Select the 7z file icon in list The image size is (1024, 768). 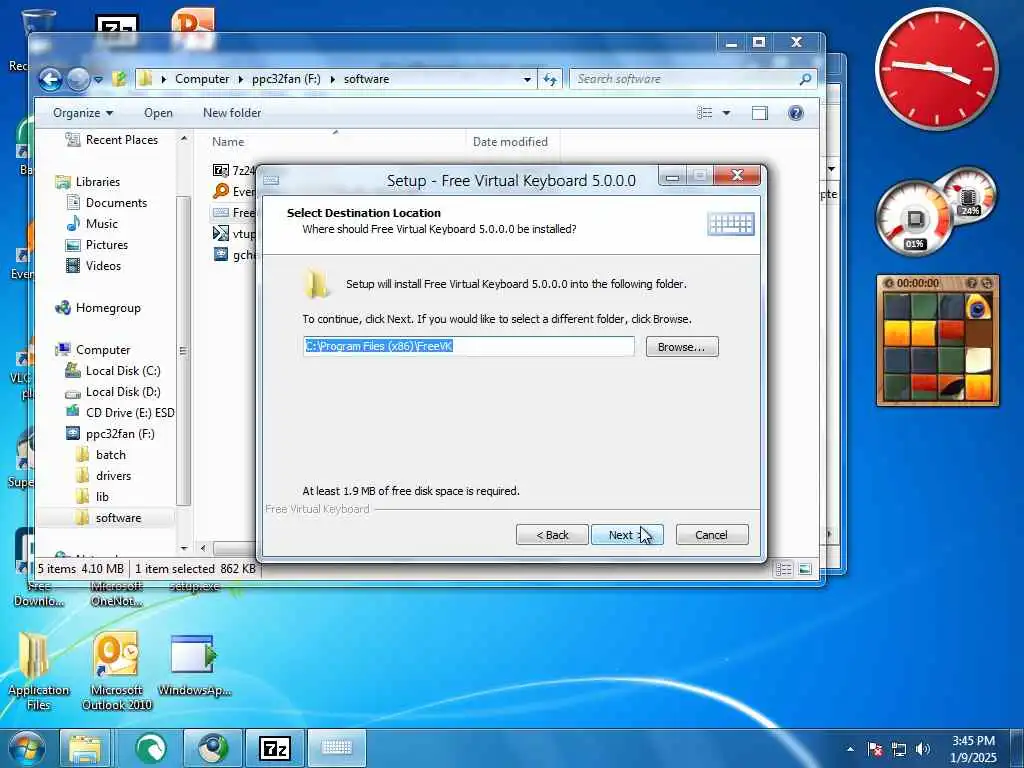[221, 170]
